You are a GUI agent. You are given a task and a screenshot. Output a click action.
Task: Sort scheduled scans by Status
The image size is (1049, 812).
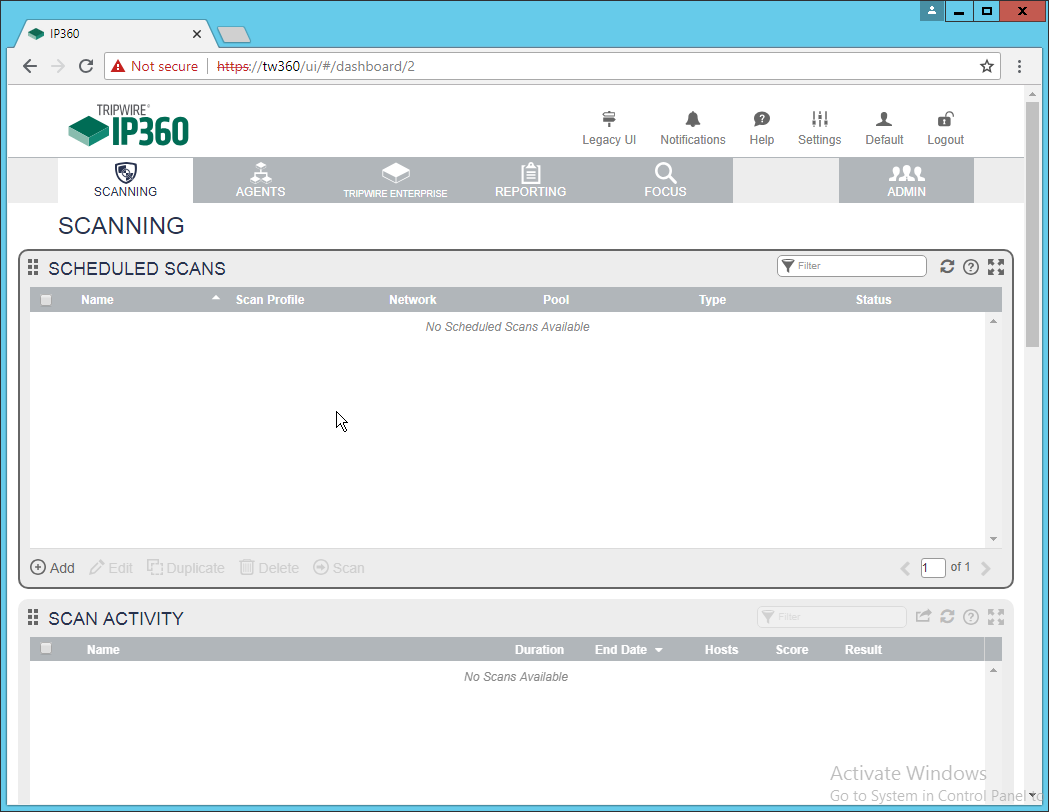pos(874,300)
